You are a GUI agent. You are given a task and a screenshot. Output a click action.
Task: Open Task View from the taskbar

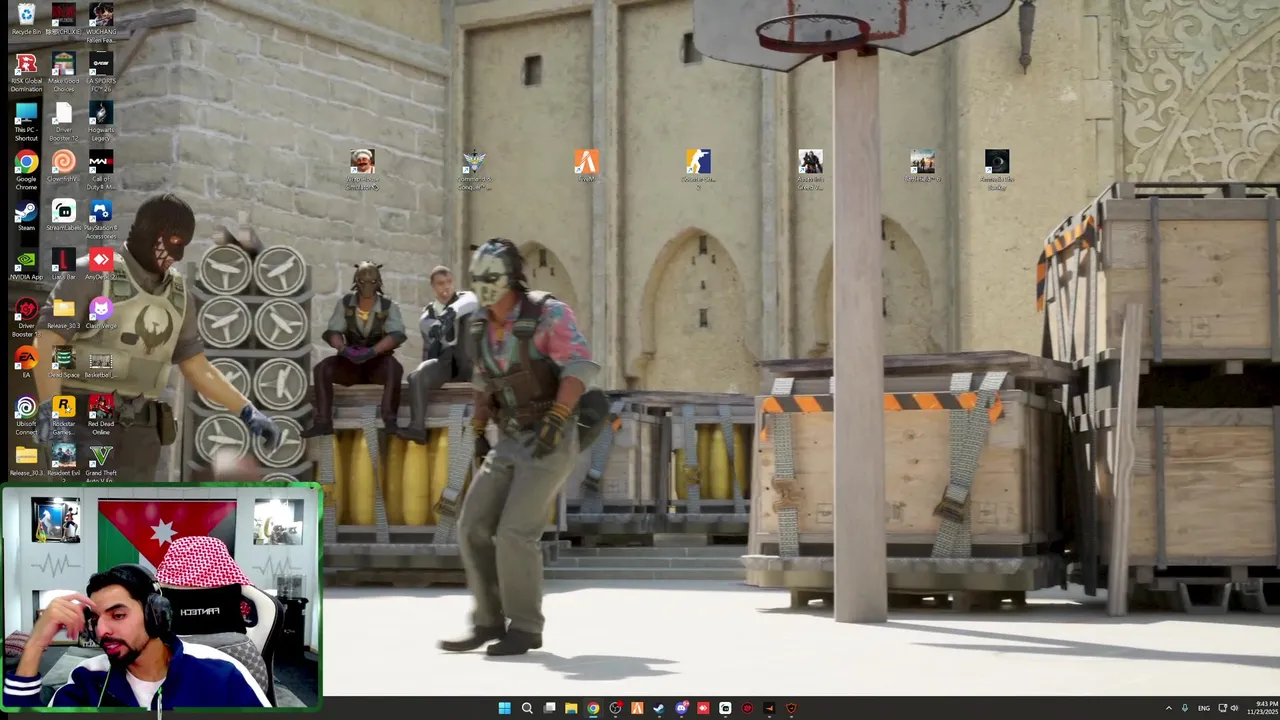coord(549,708)
